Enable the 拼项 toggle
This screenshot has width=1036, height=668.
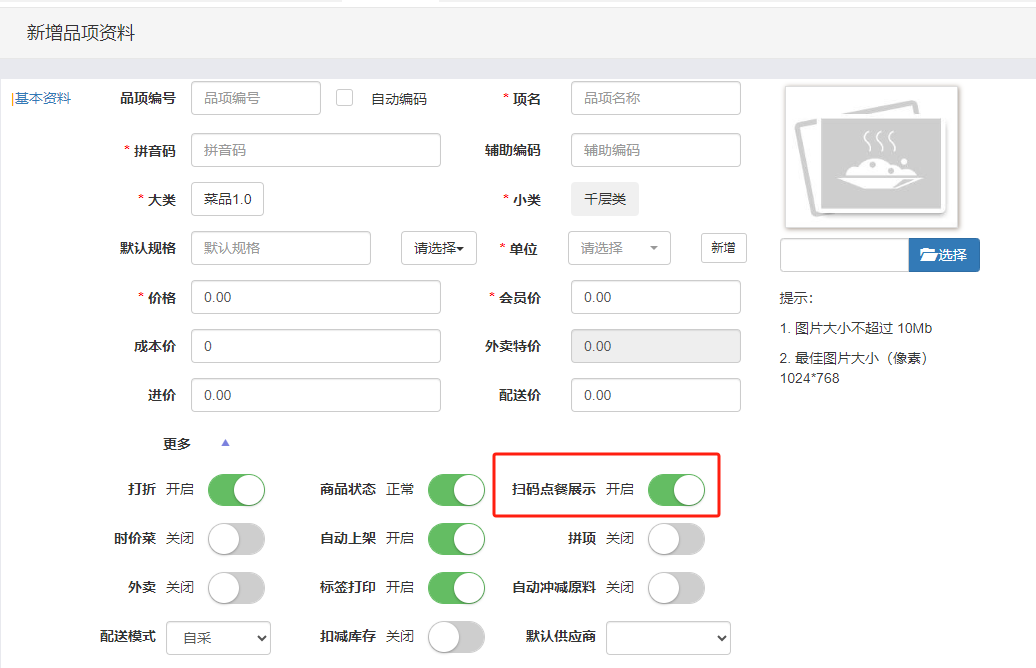[x=677, y=539]
